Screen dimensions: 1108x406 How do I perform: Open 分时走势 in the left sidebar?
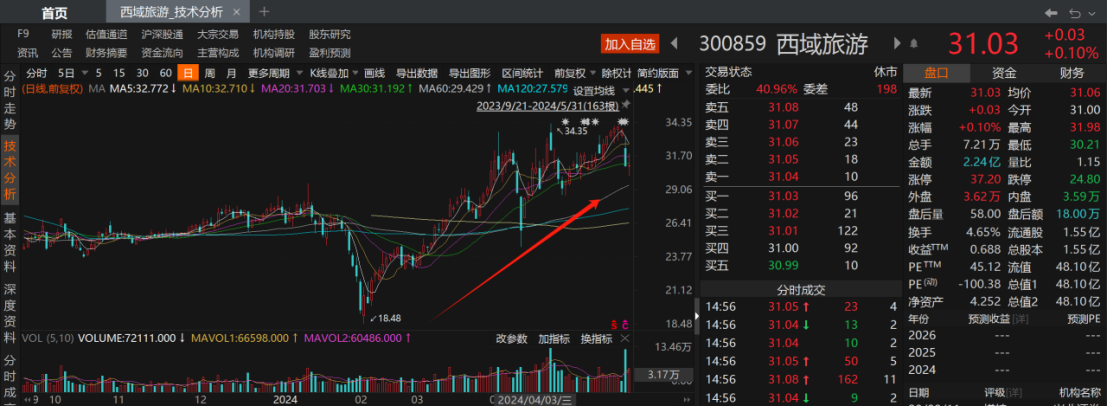11,100
